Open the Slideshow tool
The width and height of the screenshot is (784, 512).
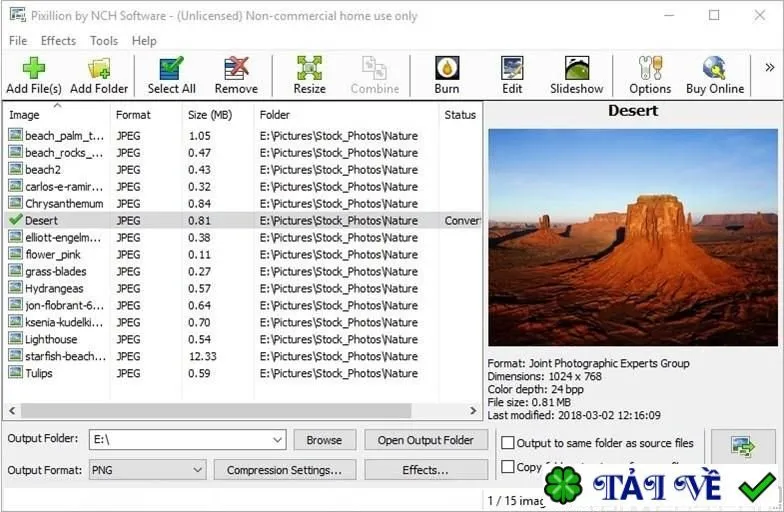coord(576,68)
